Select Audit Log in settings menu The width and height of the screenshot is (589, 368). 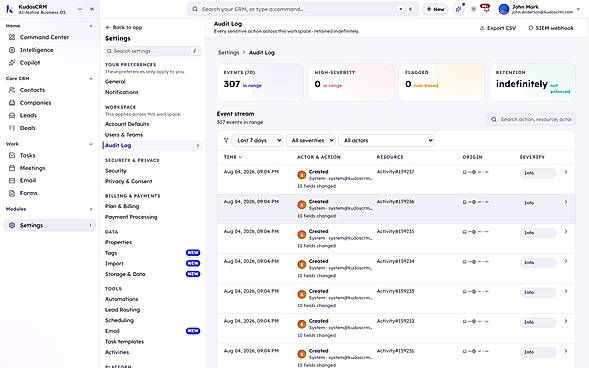tap(152, 145)
